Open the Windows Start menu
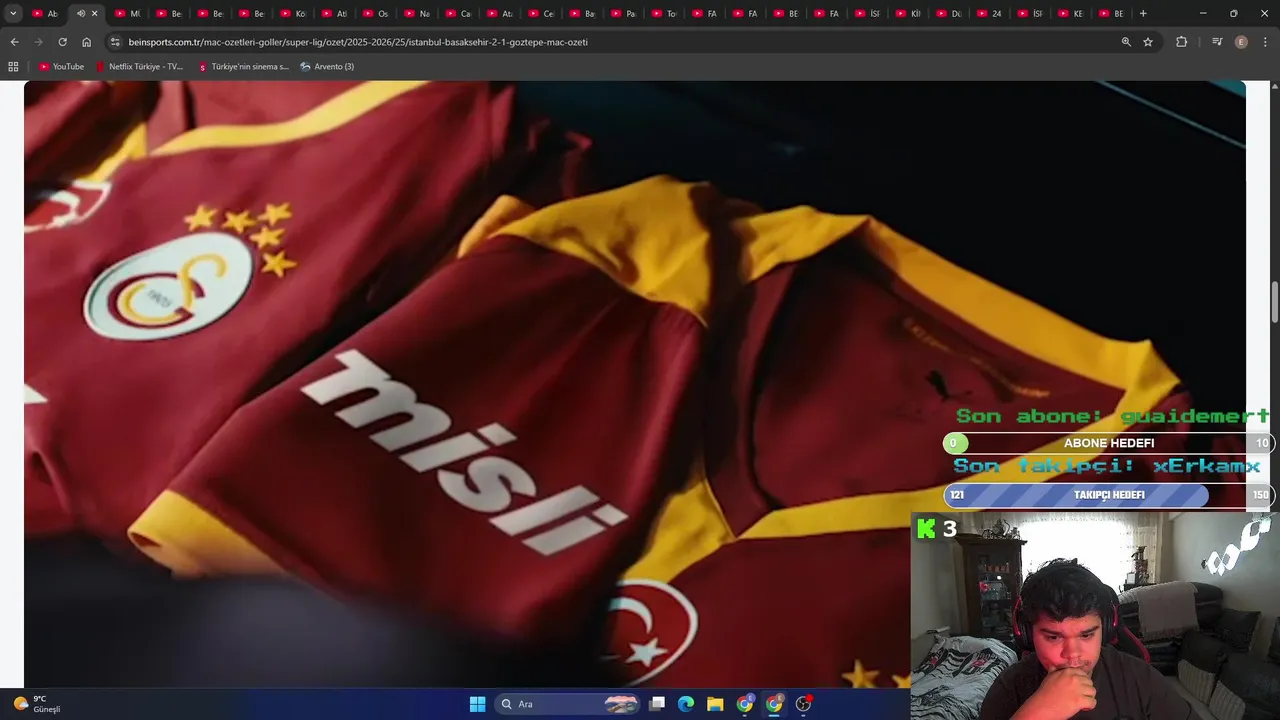The image size is (1280, 720). pyautogui.click(x=477, y=704)
